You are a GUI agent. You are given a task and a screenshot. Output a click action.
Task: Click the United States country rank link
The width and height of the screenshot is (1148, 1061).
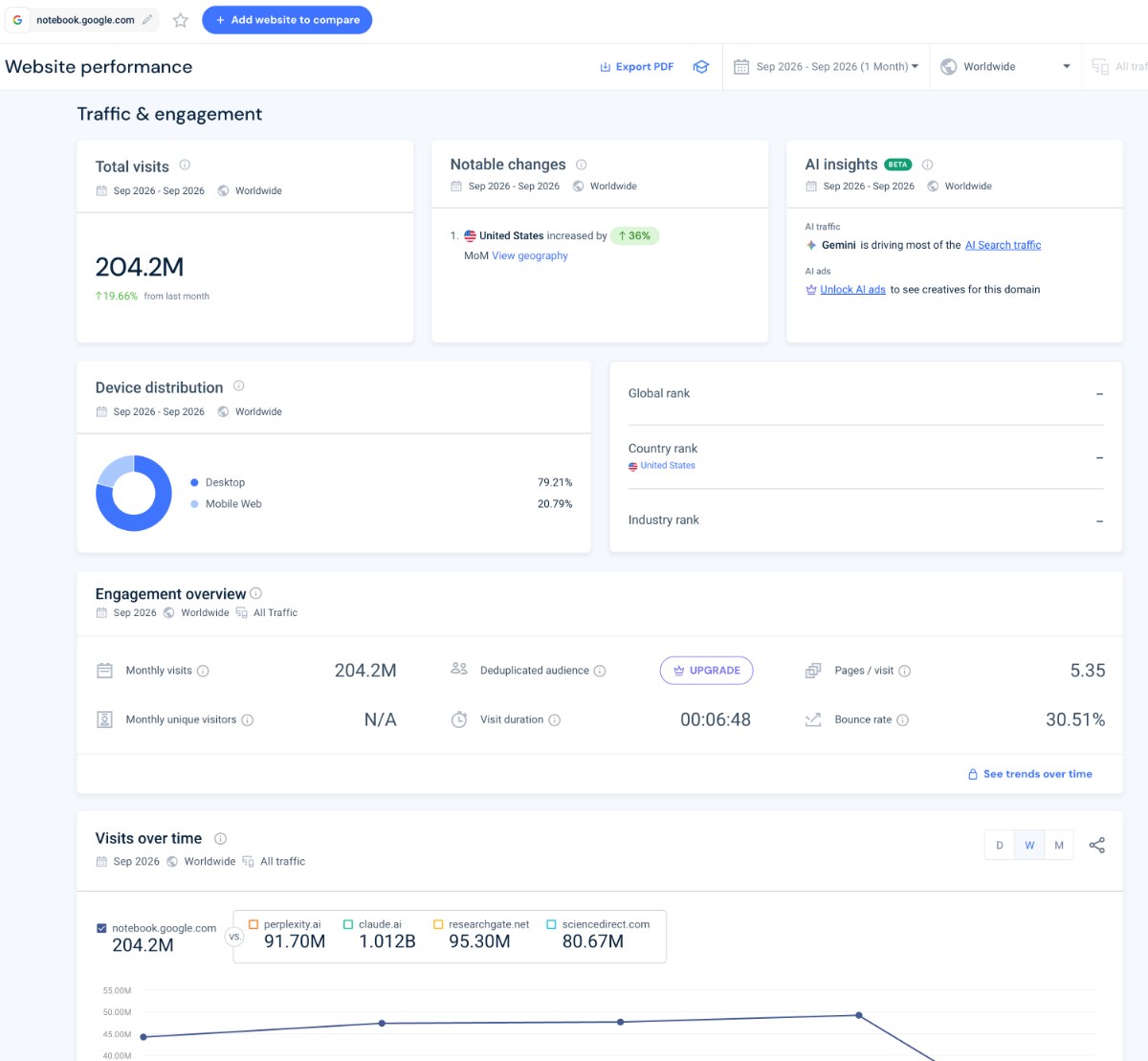coord(668,466)
